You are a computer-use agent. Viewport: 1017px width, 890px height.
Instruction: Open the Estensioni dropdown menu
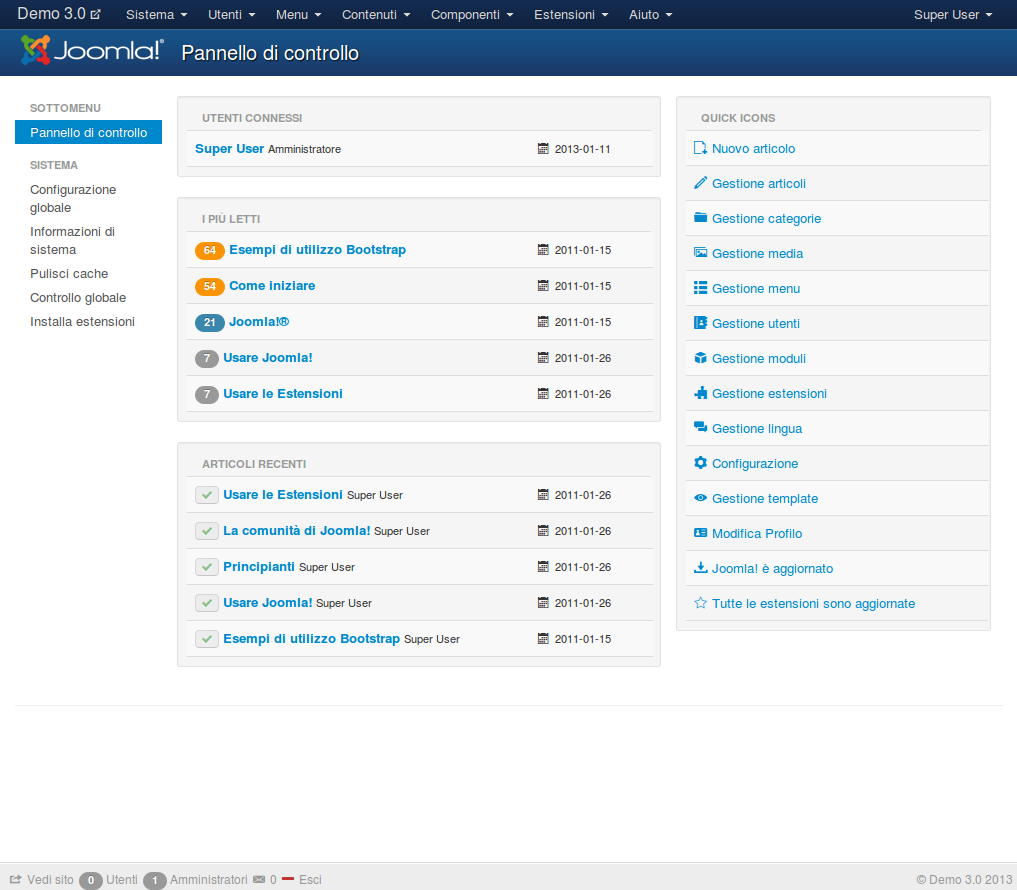click(571, 14)
